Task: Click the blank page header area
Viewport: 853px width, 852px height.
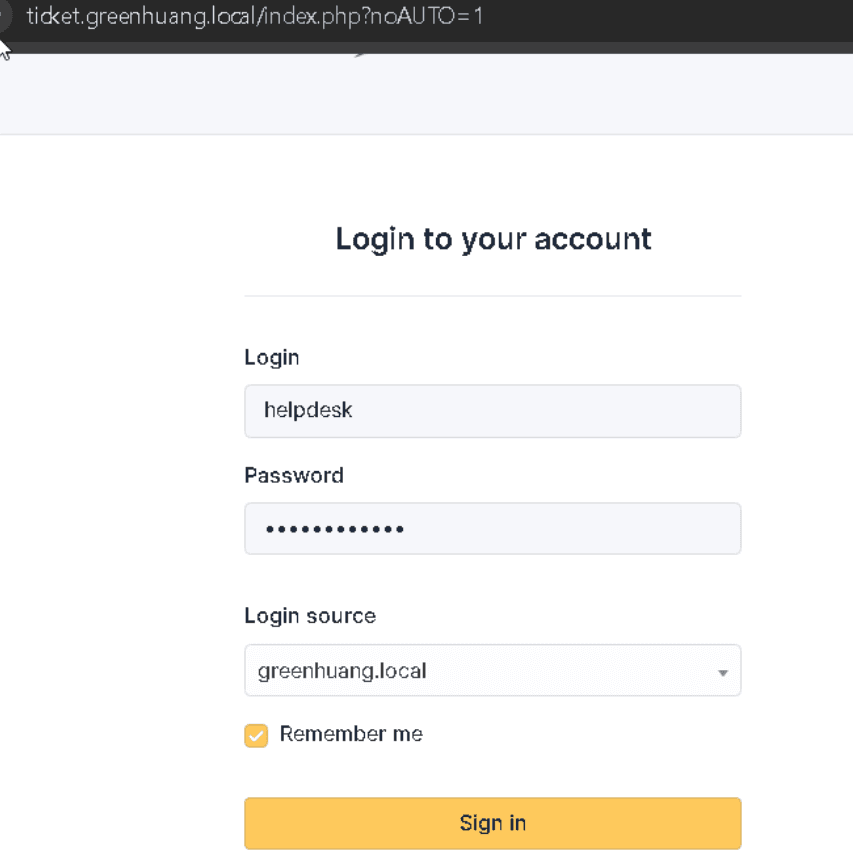Action: 426,94
